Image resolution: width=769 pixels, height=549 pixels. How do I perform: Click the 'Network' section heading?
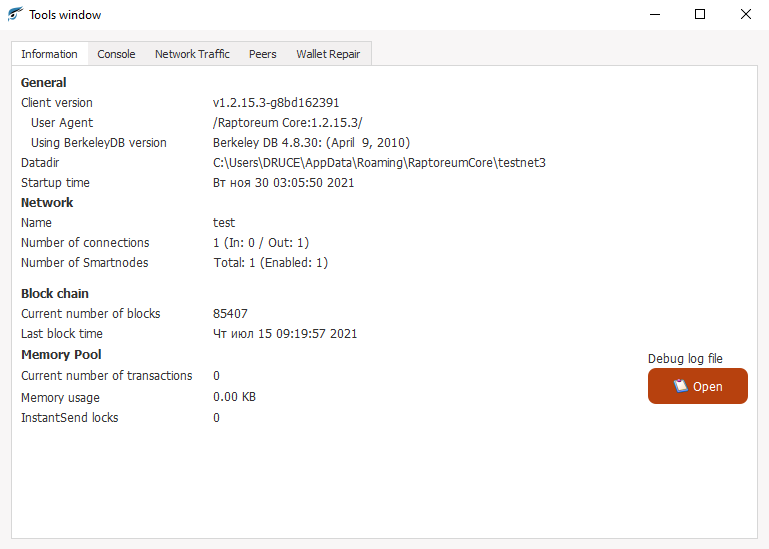47,203
